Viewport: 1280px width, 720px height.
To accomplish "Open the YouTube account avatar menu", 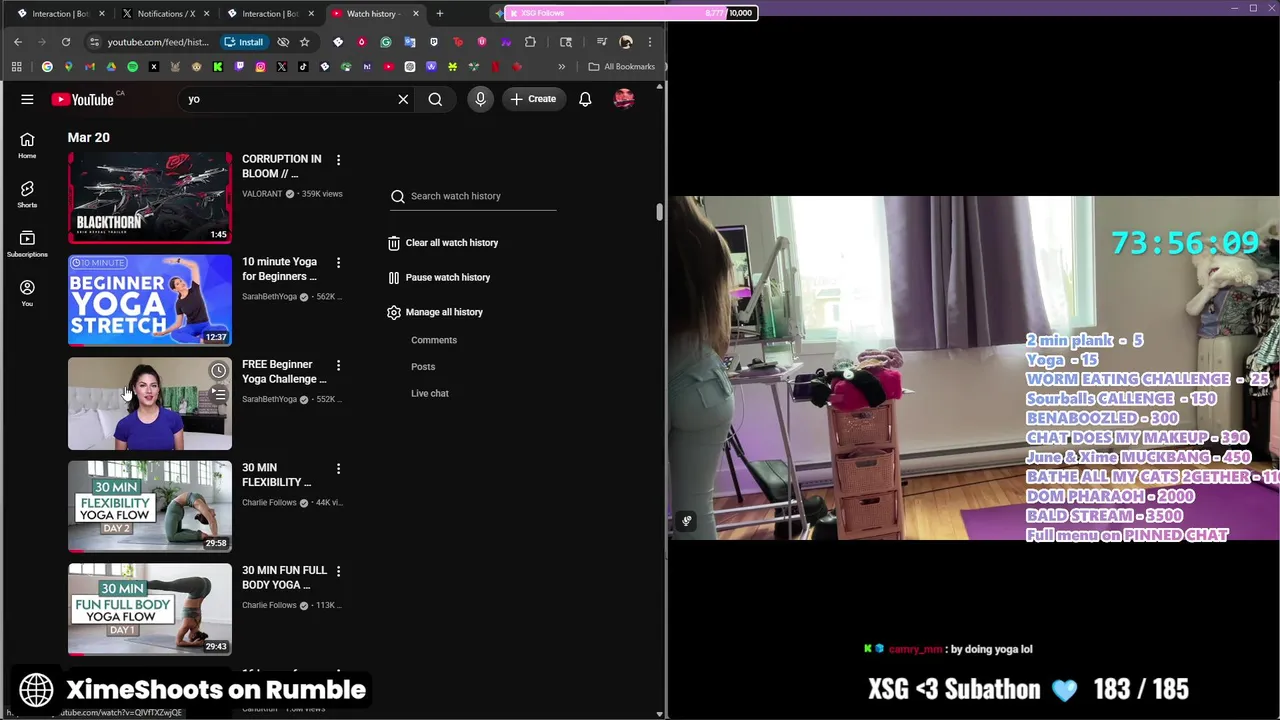I will pos(624,99).
